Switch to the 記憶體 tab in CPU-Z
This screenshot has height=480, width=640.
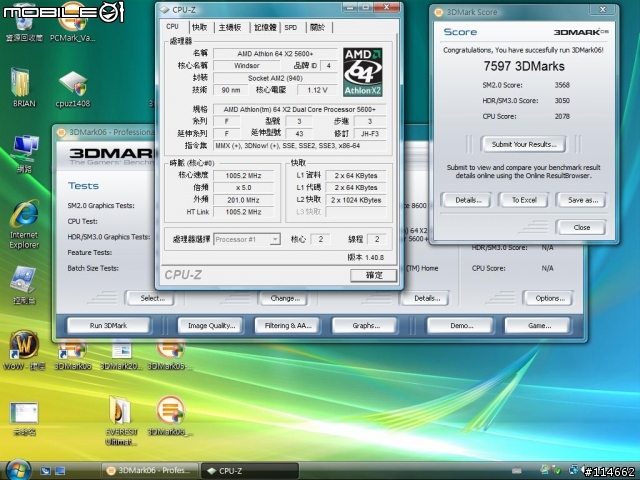tap(265, 27)
